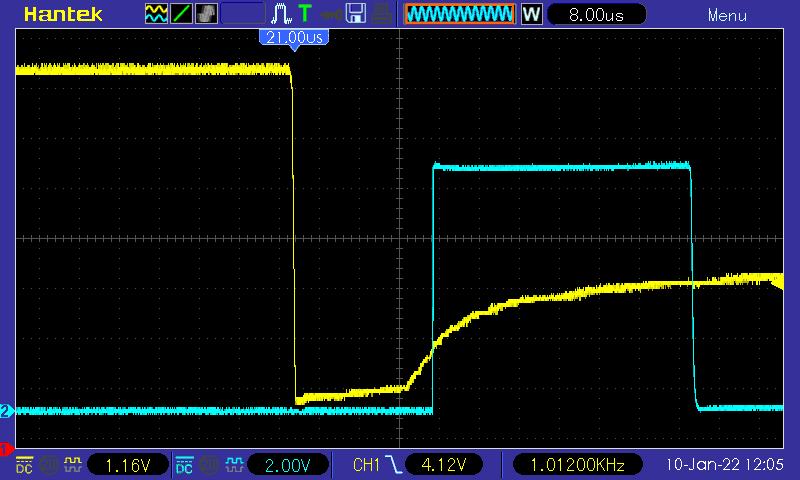
Task: Click the empty status box in top bar
Action: click(243, 14)
